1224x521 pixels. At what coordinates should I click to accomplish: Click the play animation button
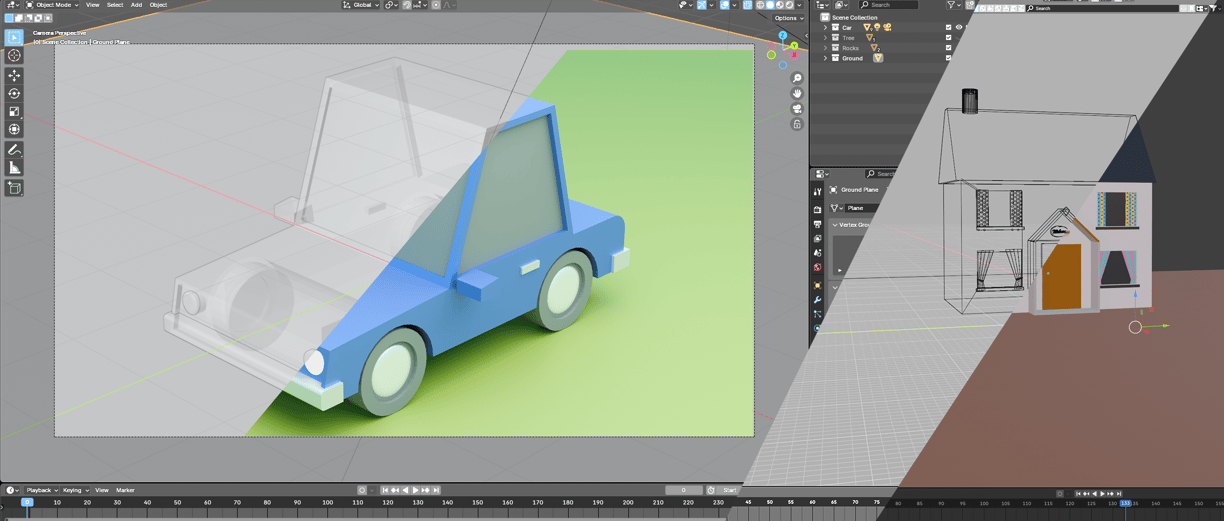coord(415,490)
